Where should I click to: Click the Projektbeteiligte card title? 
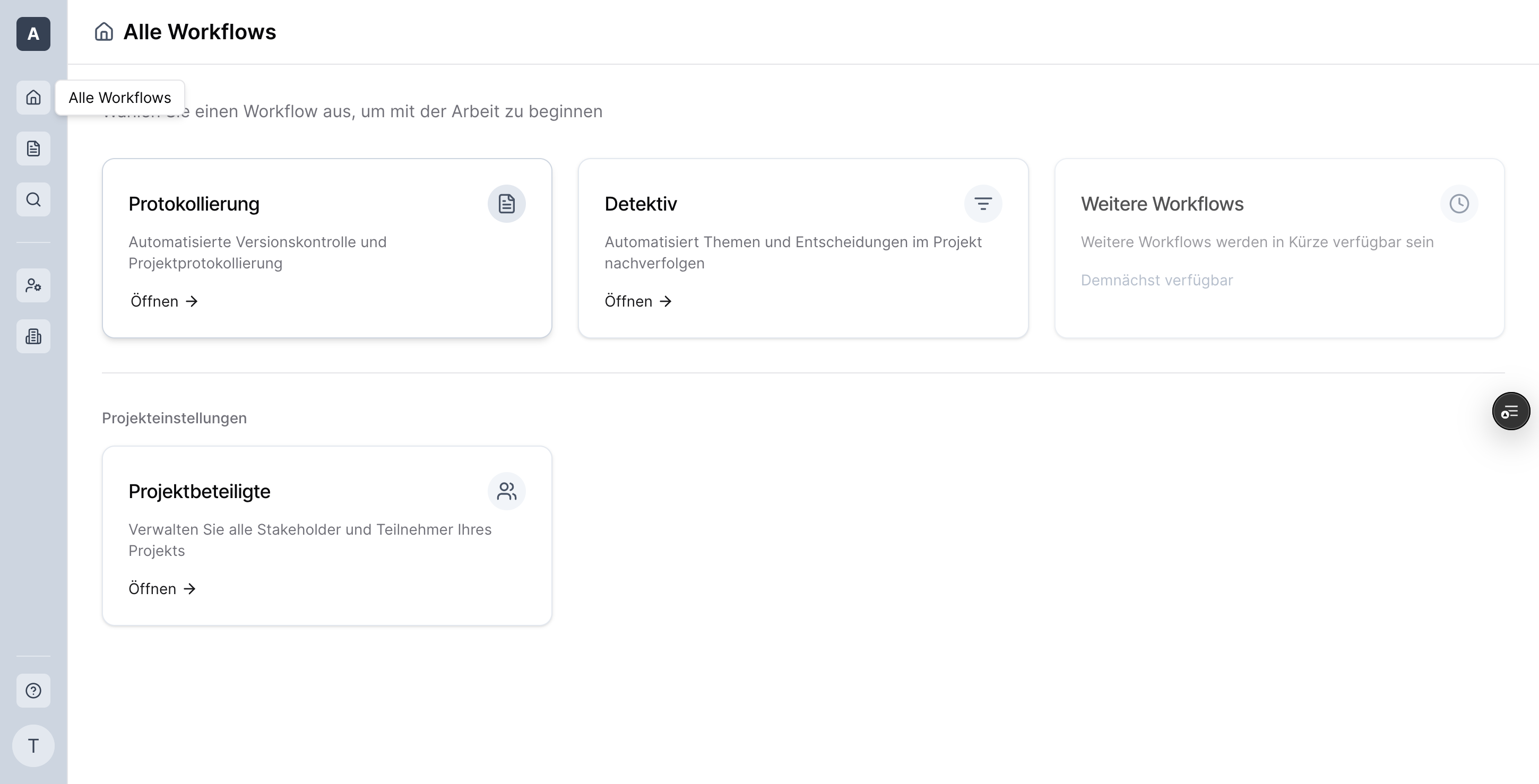coord(200,491)
